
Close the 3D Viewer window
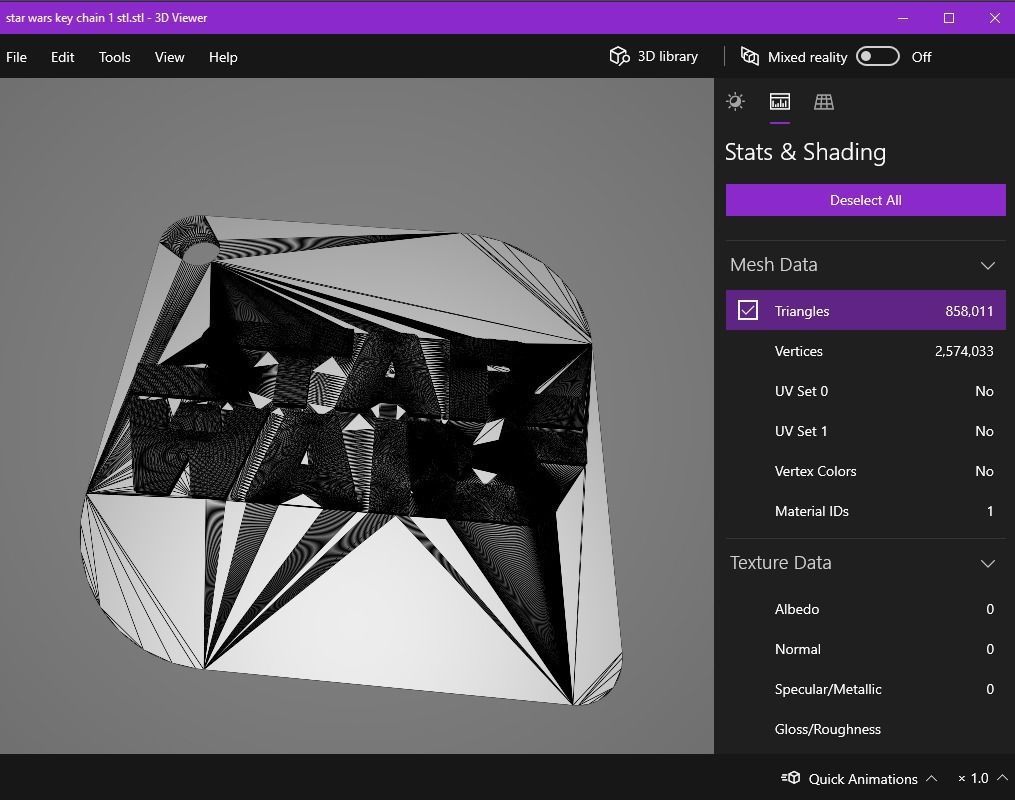(995, 18)
